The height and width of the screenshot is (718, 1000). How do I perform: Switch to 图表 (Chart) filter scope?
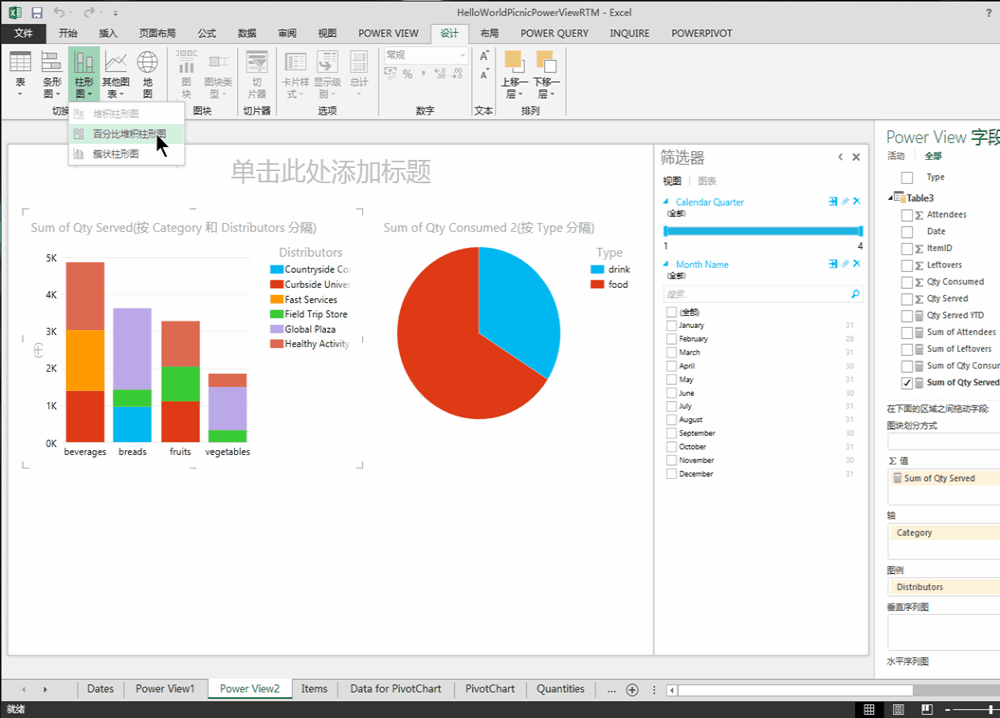[x=707, y=181]
